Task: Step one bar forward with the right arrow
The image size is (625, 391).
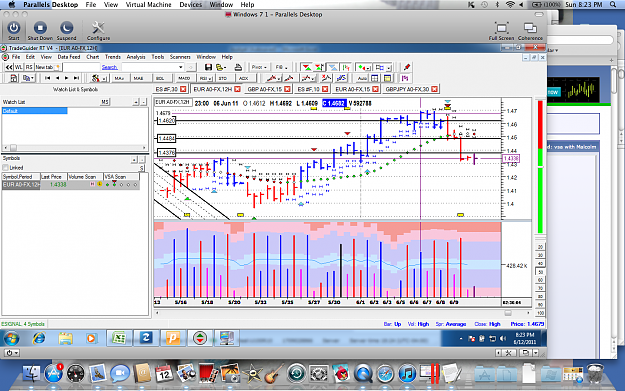Action: pyautogui.click(x=67, y=78)
